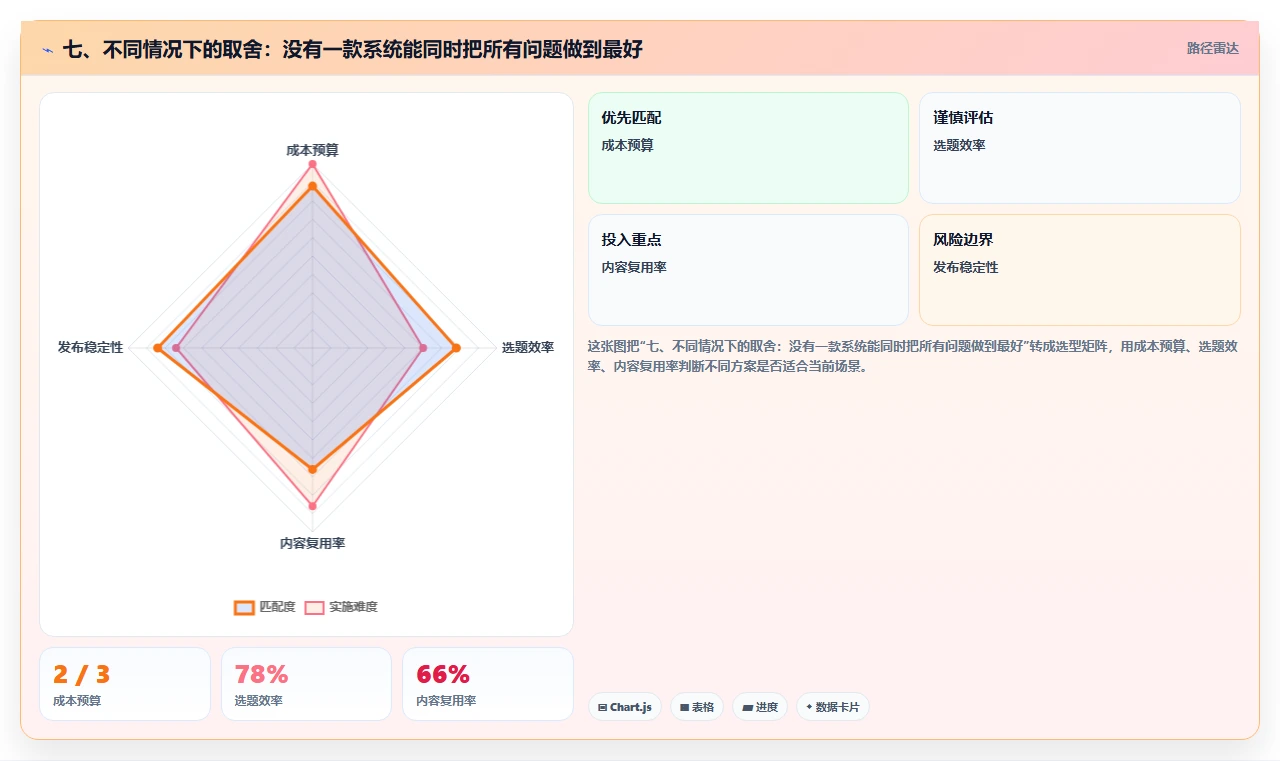Open the 谨慎评估 card
Screen dimensions: 1280x761
click(1080, 148)
